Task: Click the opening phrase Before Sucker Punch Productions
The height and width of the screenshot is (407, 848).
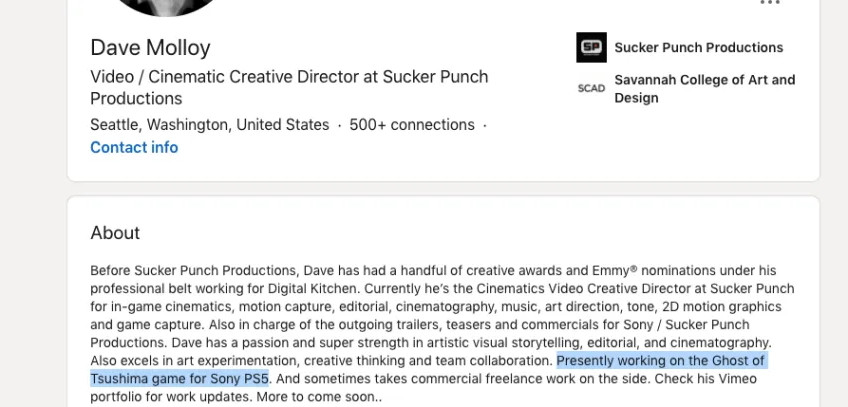Action: [194, 271]
